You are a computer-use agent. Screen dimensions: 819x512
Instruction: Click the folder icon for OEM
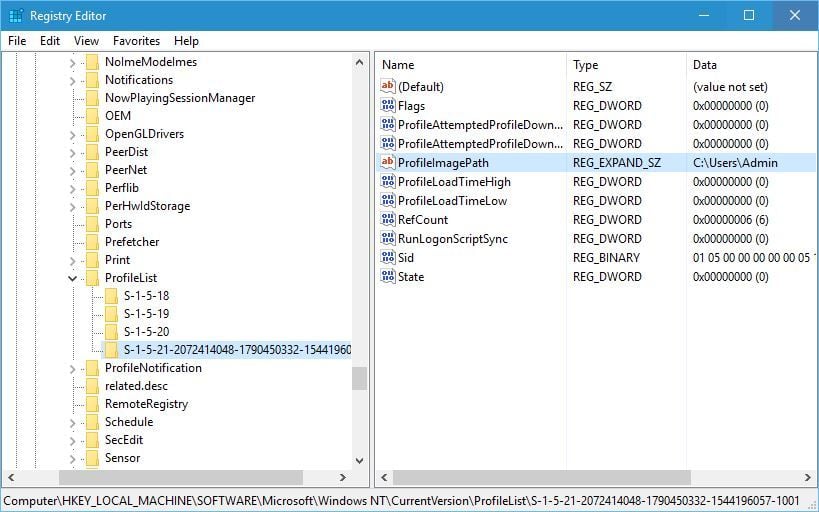pyautogui.click(x=92, y=116)
